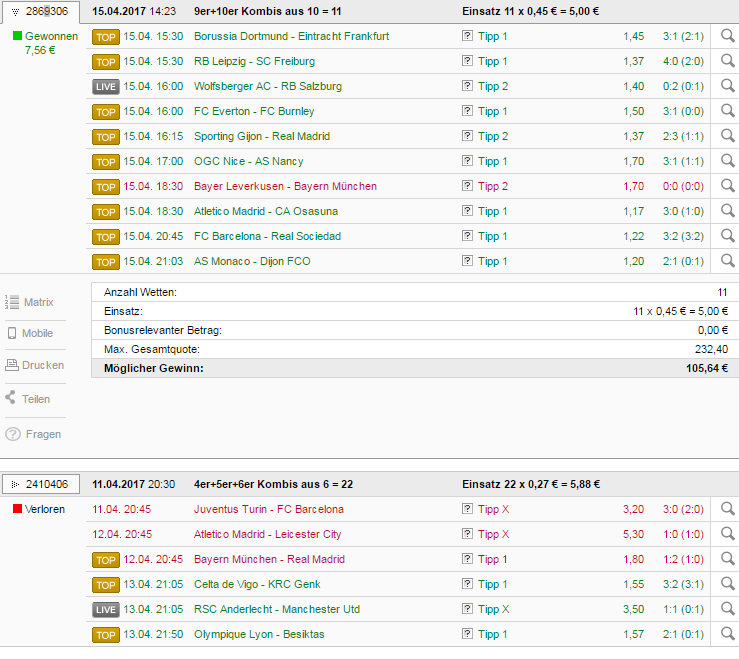Click help icon beside Olympique Lyon Tipp 1
739x660 pixels.
coord(467,634)
